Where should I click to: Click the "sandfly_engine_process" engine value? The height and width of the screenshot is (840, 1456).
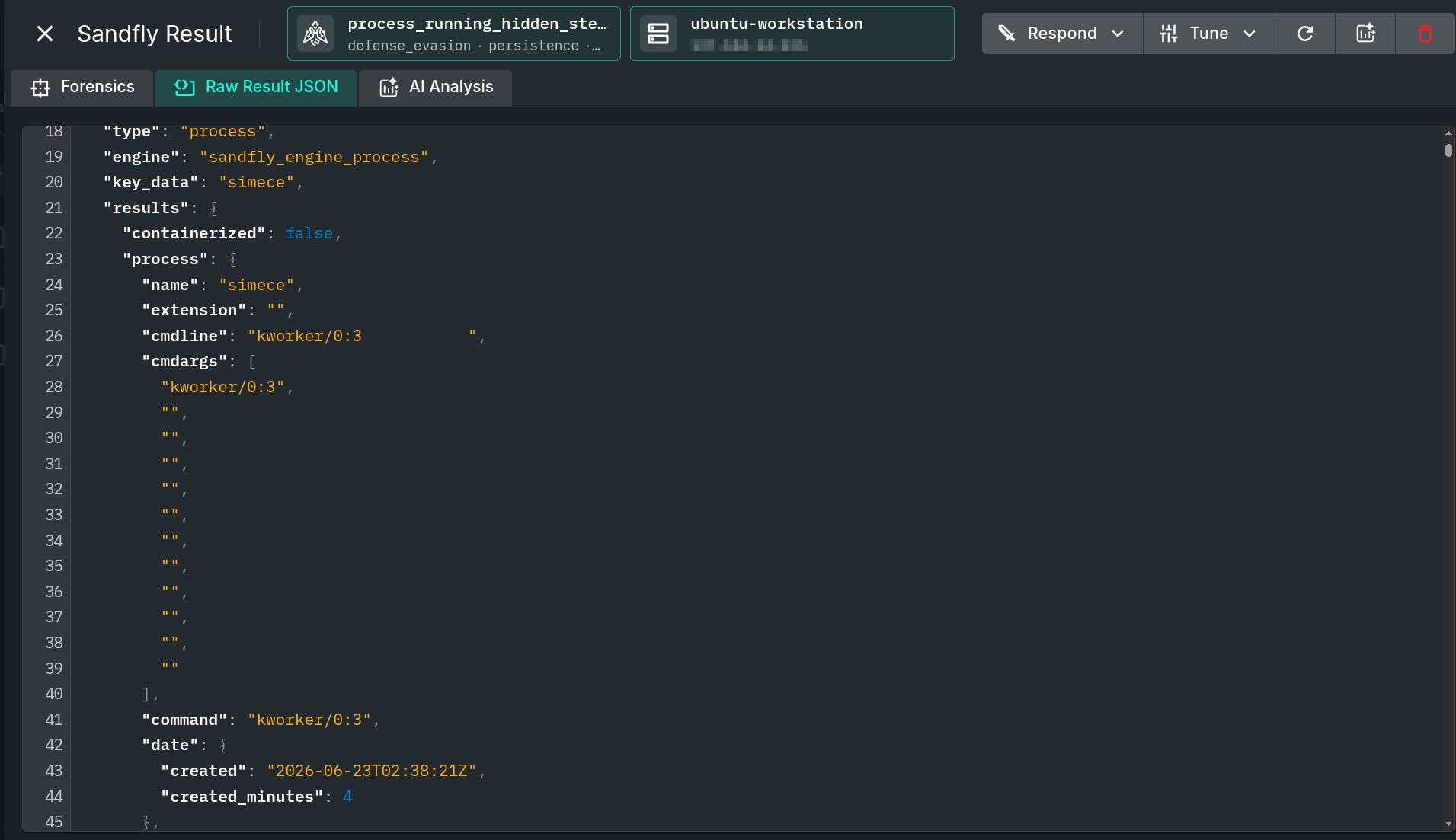314,157
